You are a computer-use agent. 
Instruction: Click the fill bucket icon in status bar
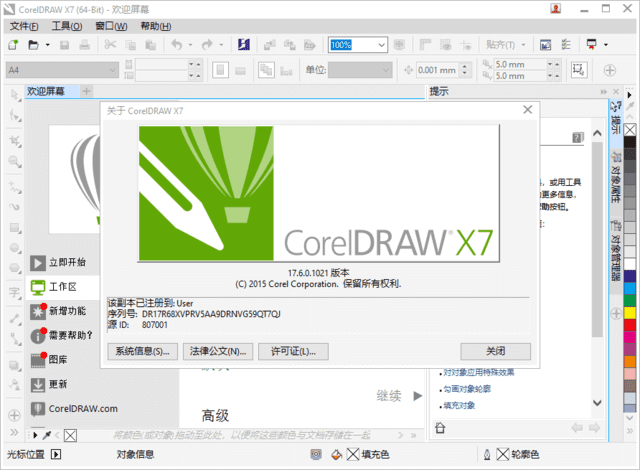(336, 454)
